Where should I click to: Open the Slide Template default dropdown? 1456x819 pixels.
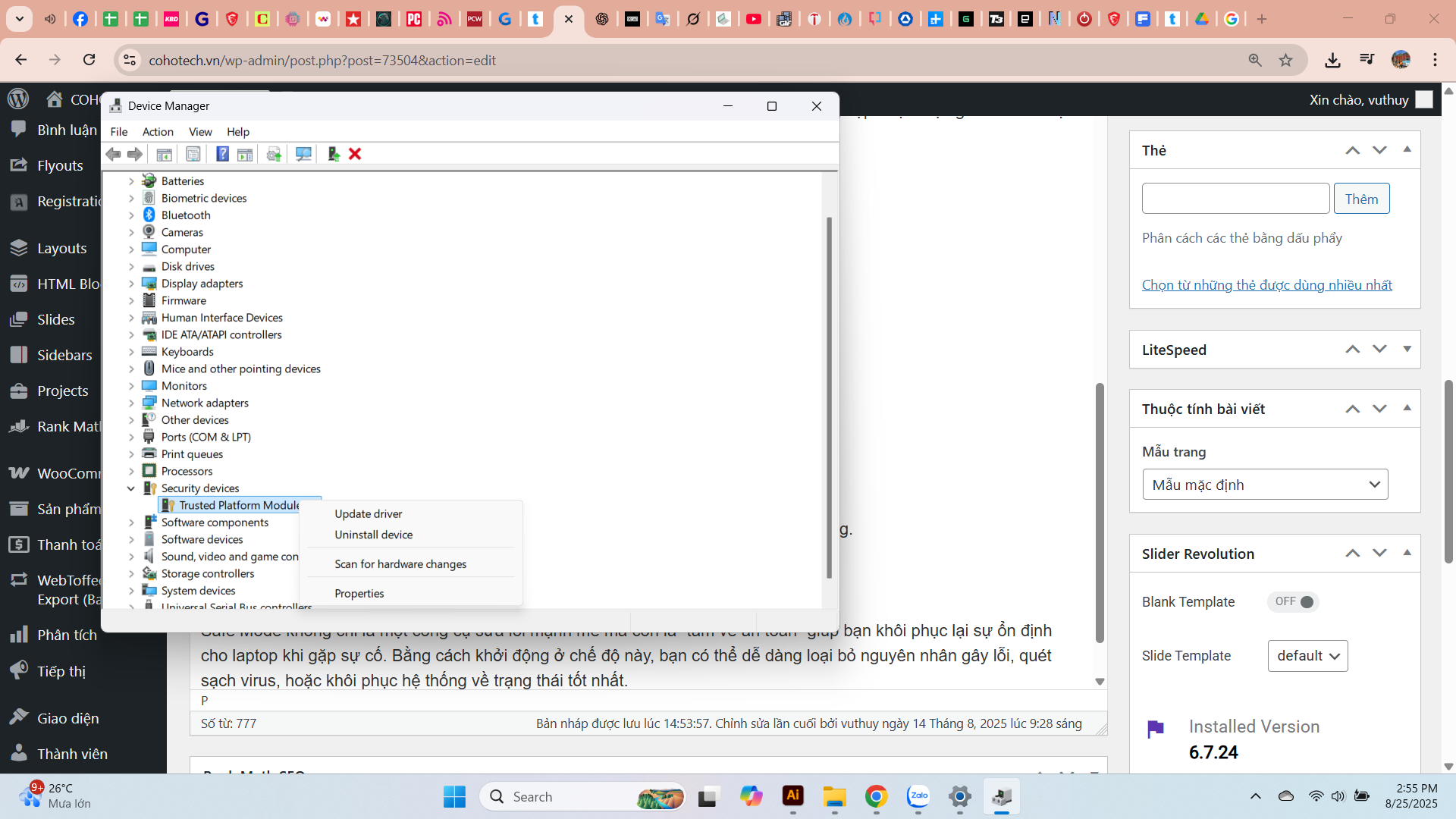(x=1307, y=655)
